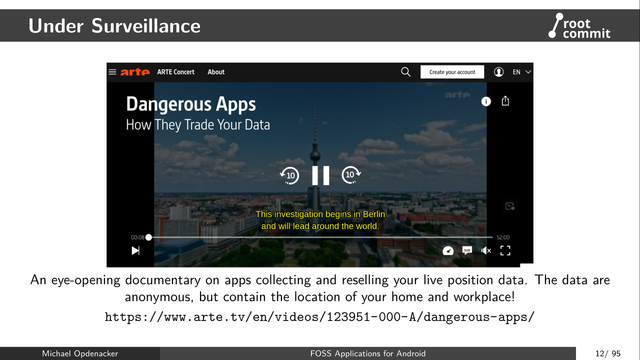Click the Under Surveillance slide title
This screenshot has height=360, width=640.
coord(114,26)
